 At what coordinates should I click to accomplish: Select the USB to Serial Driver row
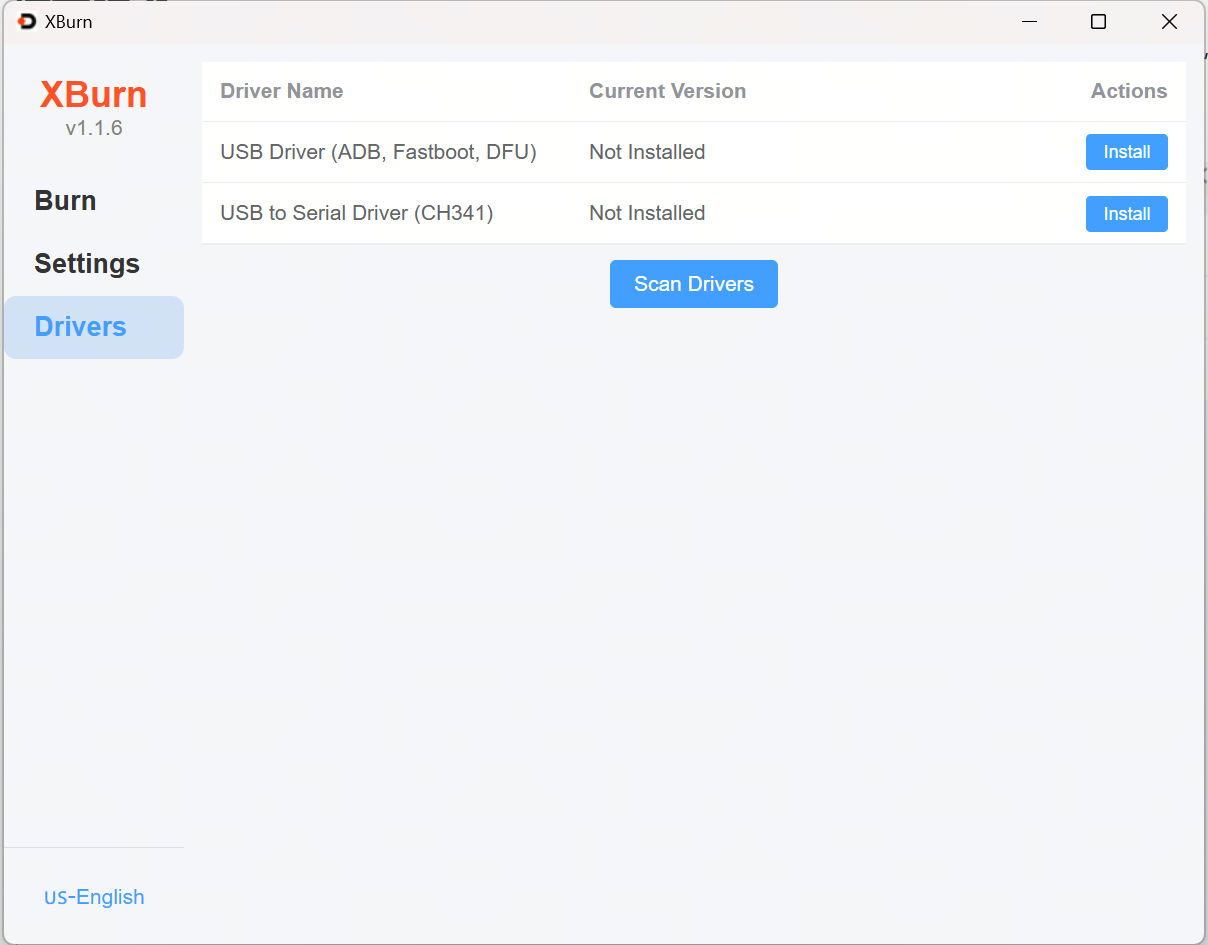point(356,213)
